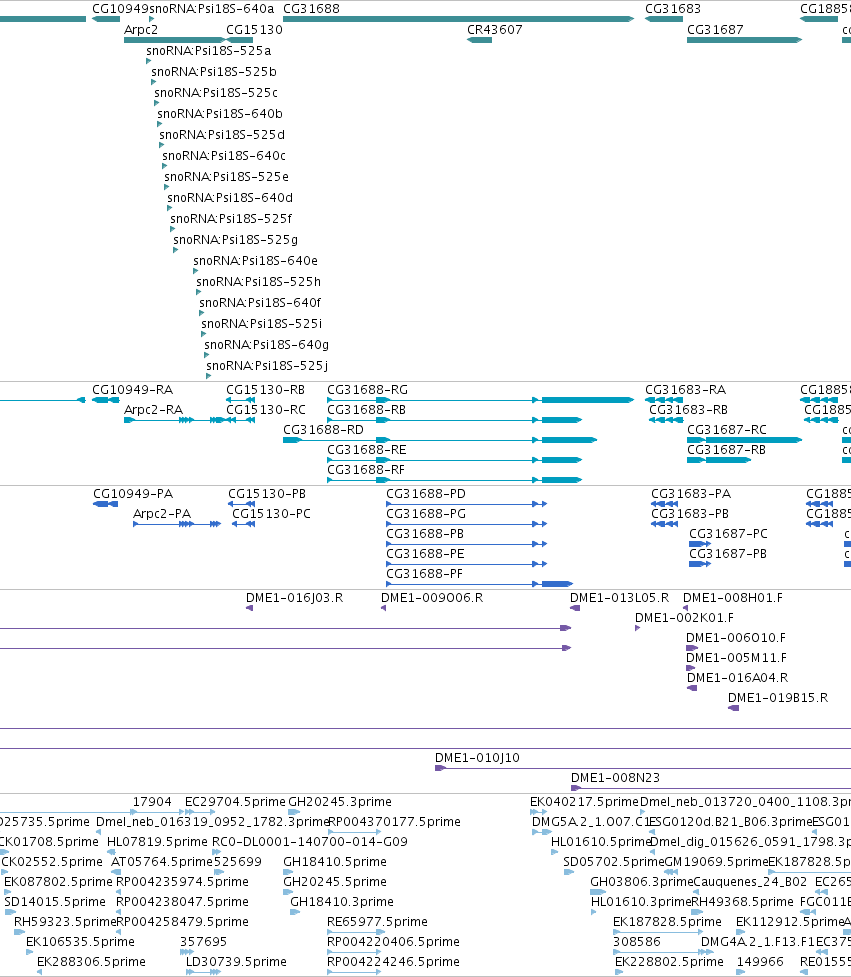
Task: Click the 'snoRNA:Psi18S-640b' label
Action: tap(220, 113)
